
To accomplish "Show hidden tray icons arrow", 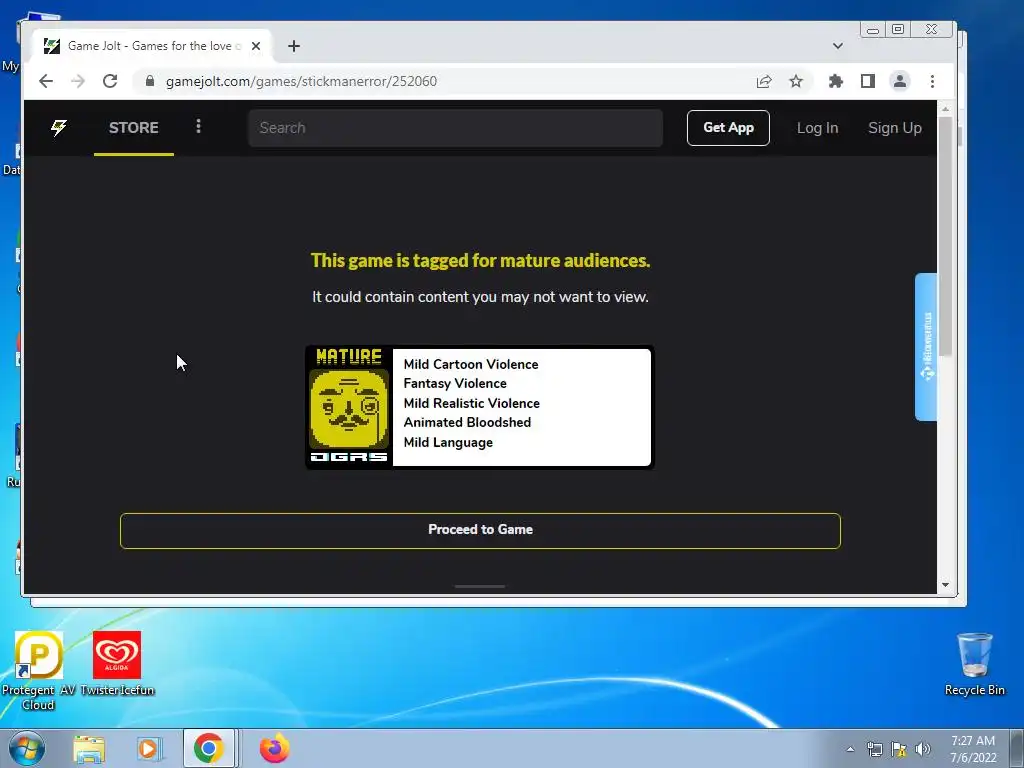I will pyautogui.click(x=850, y=749).
